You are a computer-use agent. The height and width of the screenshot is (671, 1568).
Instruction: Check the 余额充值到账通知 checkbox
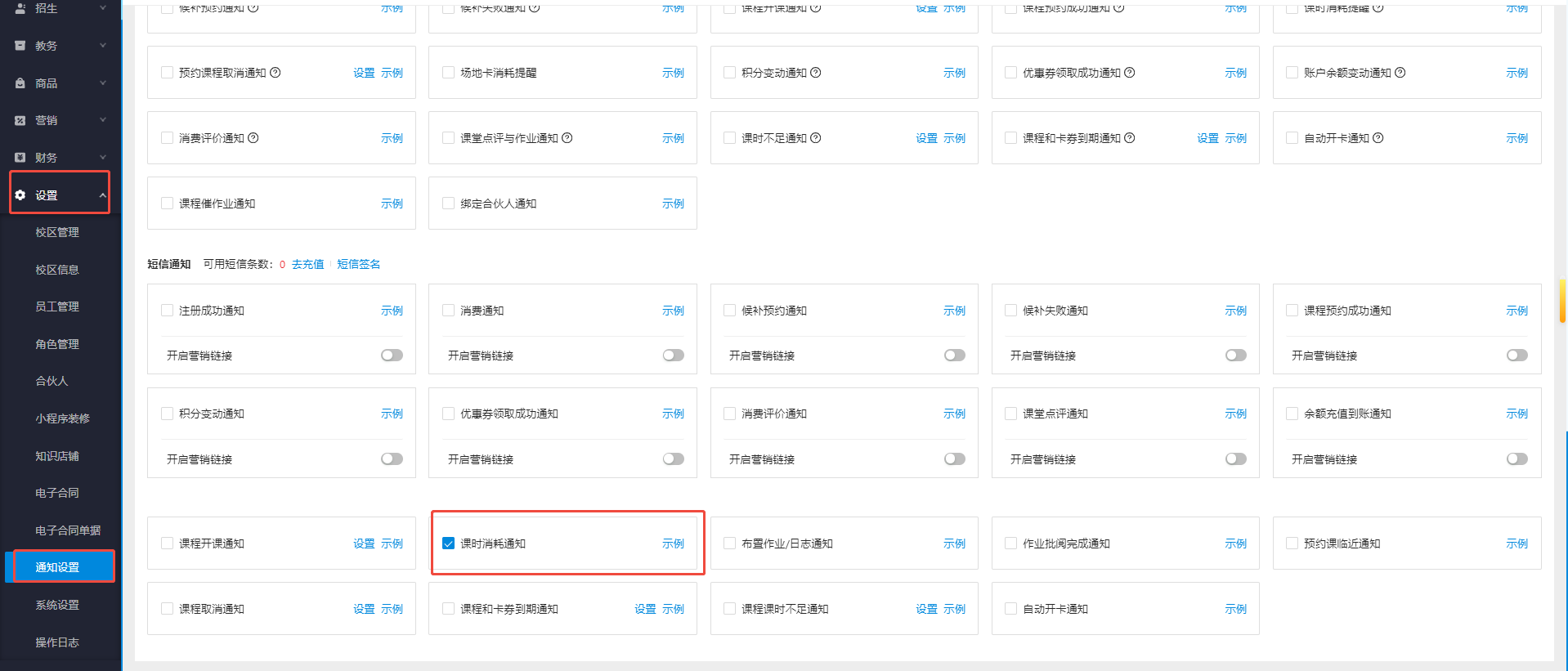click(1292, 414)
